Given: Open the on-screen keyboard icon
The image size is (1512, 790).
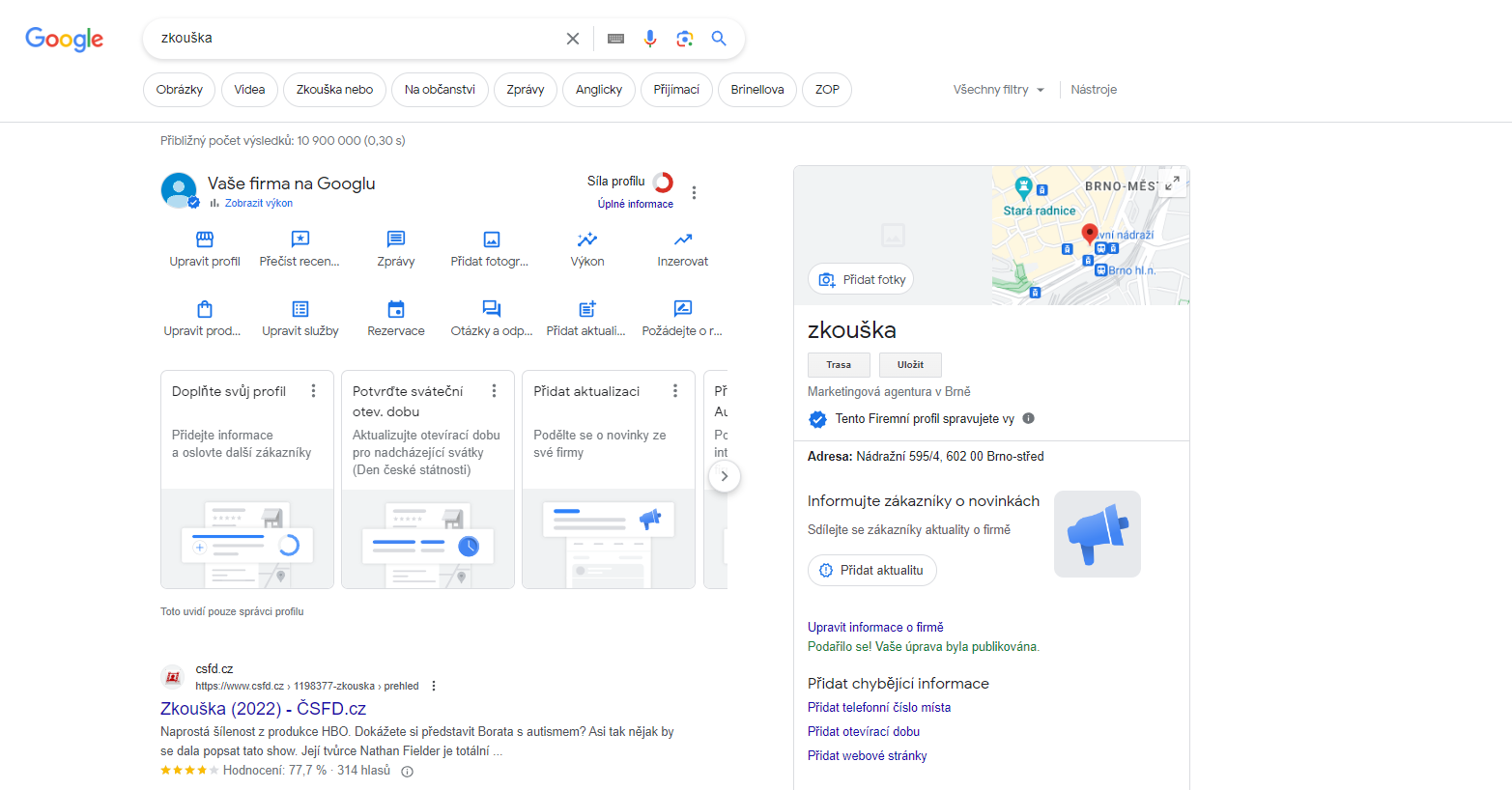Looking at the screenshot, I should pyautogui.click(x=615, y=39).
